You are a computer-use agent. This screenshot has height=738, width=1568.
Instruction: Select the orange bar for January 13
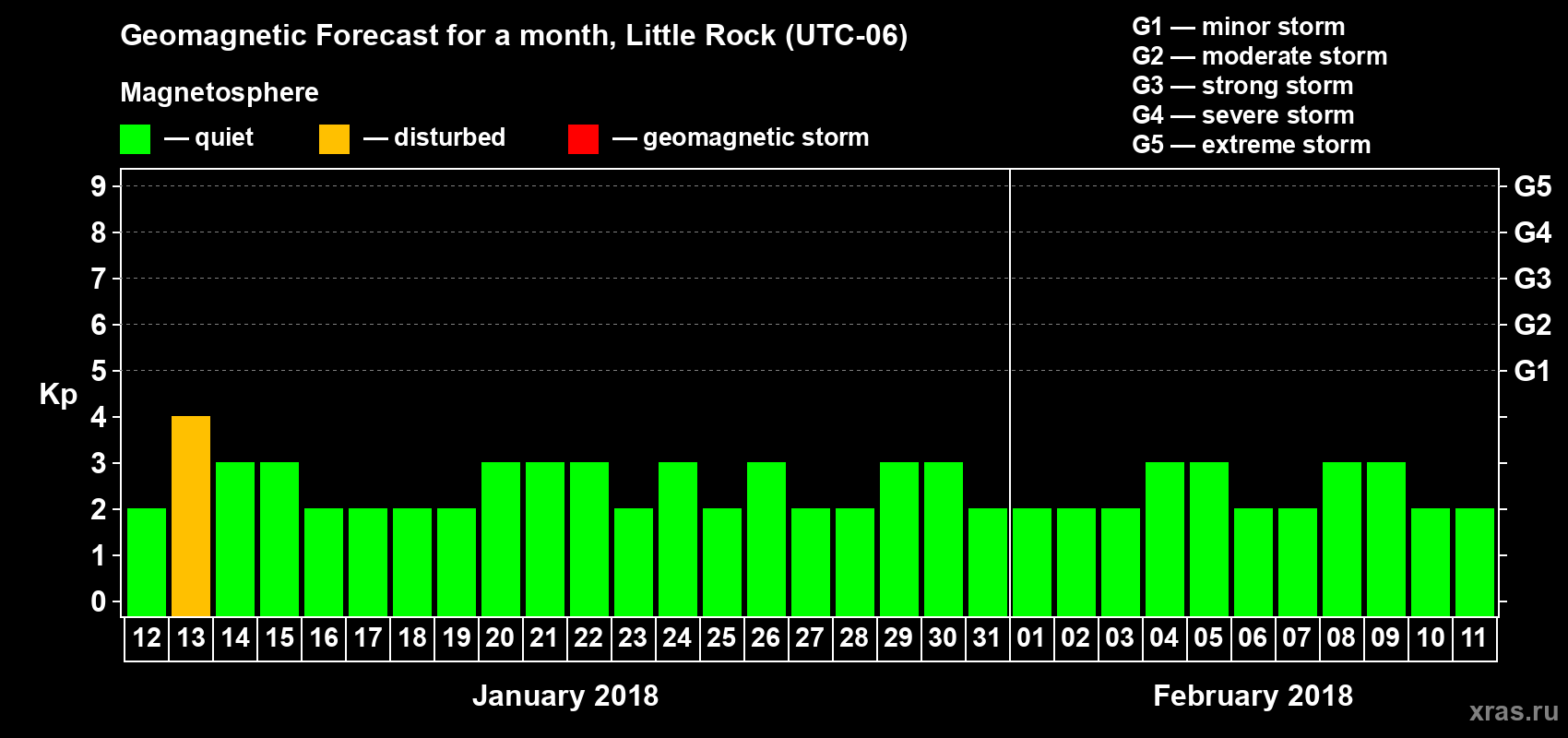pos(191,516)
